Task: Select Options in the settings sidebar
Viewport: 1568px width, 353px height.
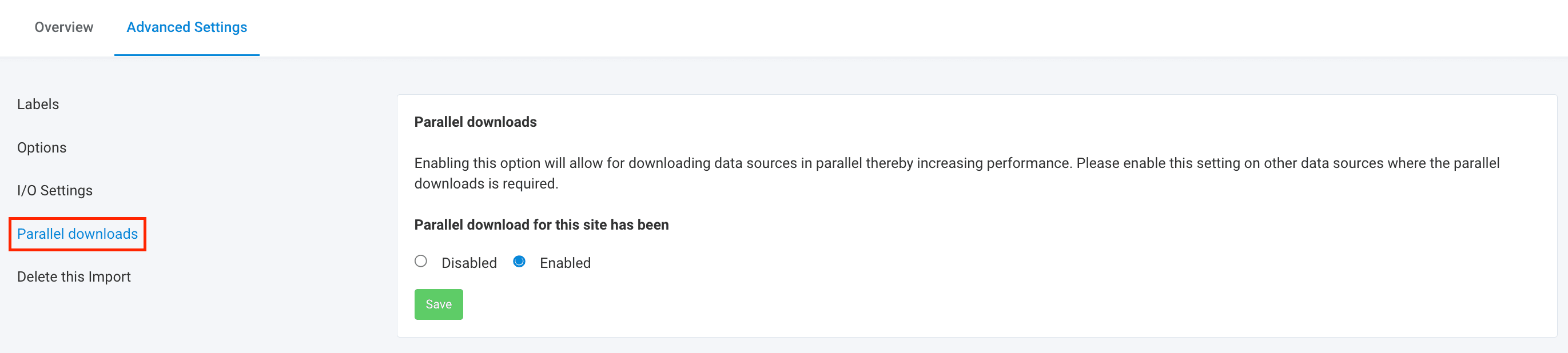Action: [x=41, y=147]
